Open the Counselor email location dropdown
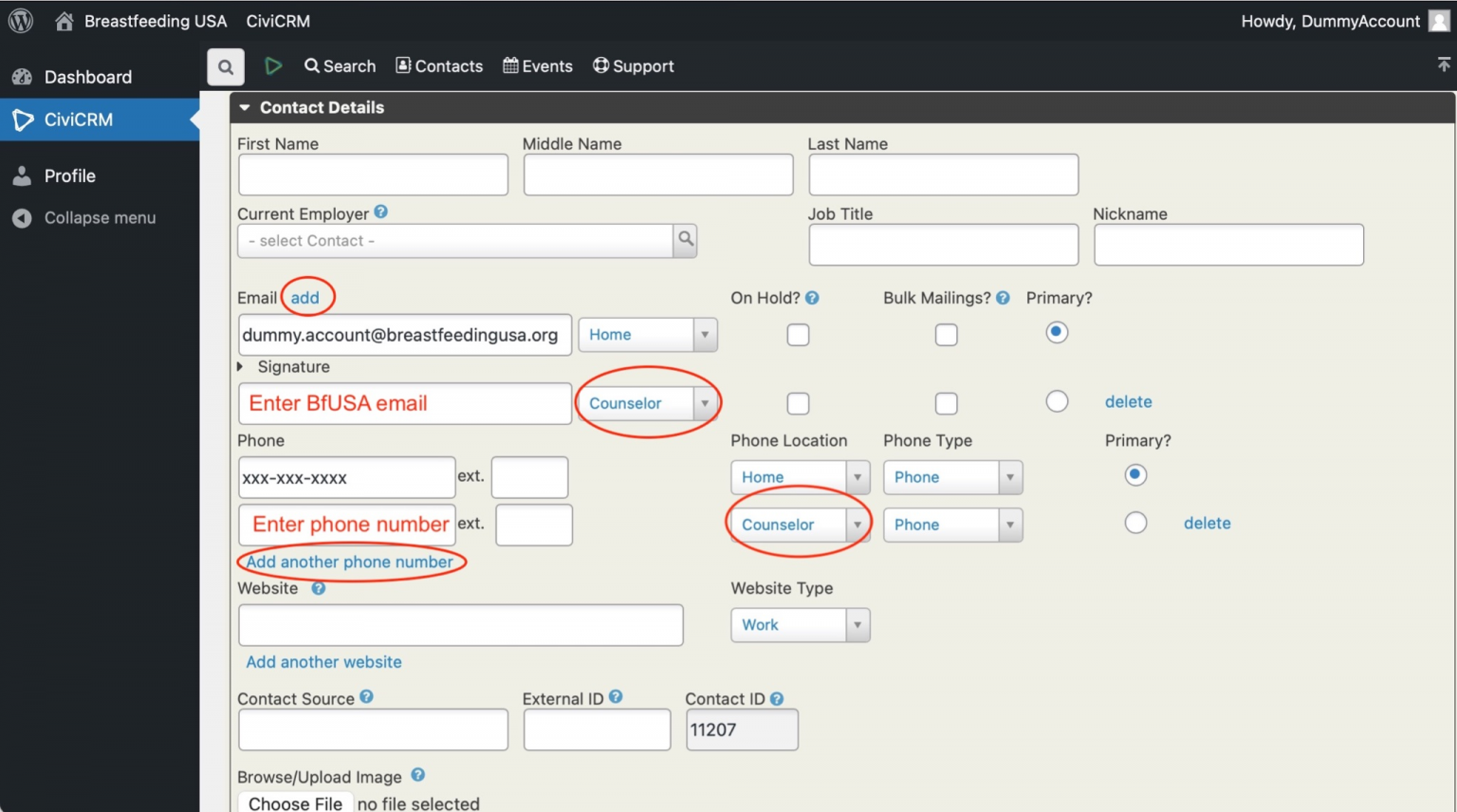Screen dimensions: 1457x812 coord(648,403)
